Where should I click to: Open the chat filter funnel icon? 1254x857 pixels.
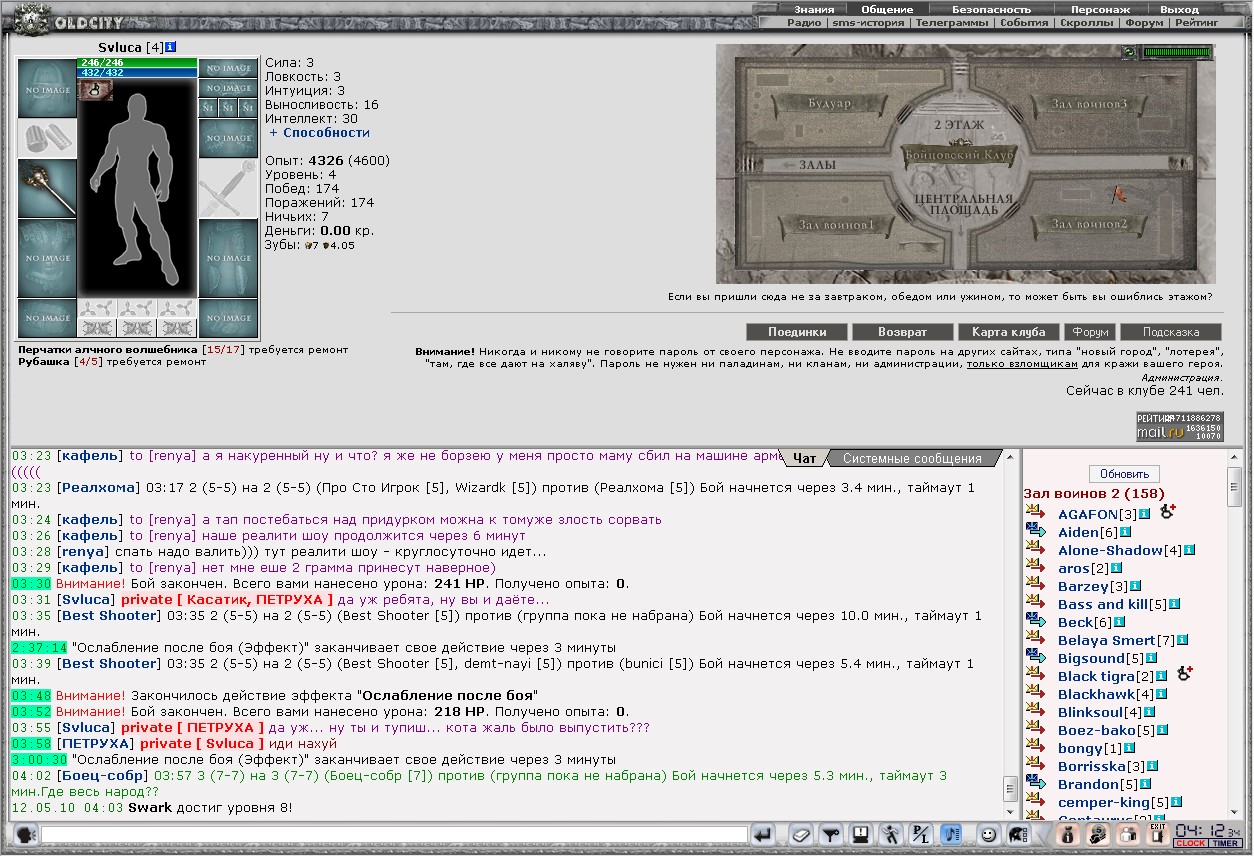tap(830, 834)
